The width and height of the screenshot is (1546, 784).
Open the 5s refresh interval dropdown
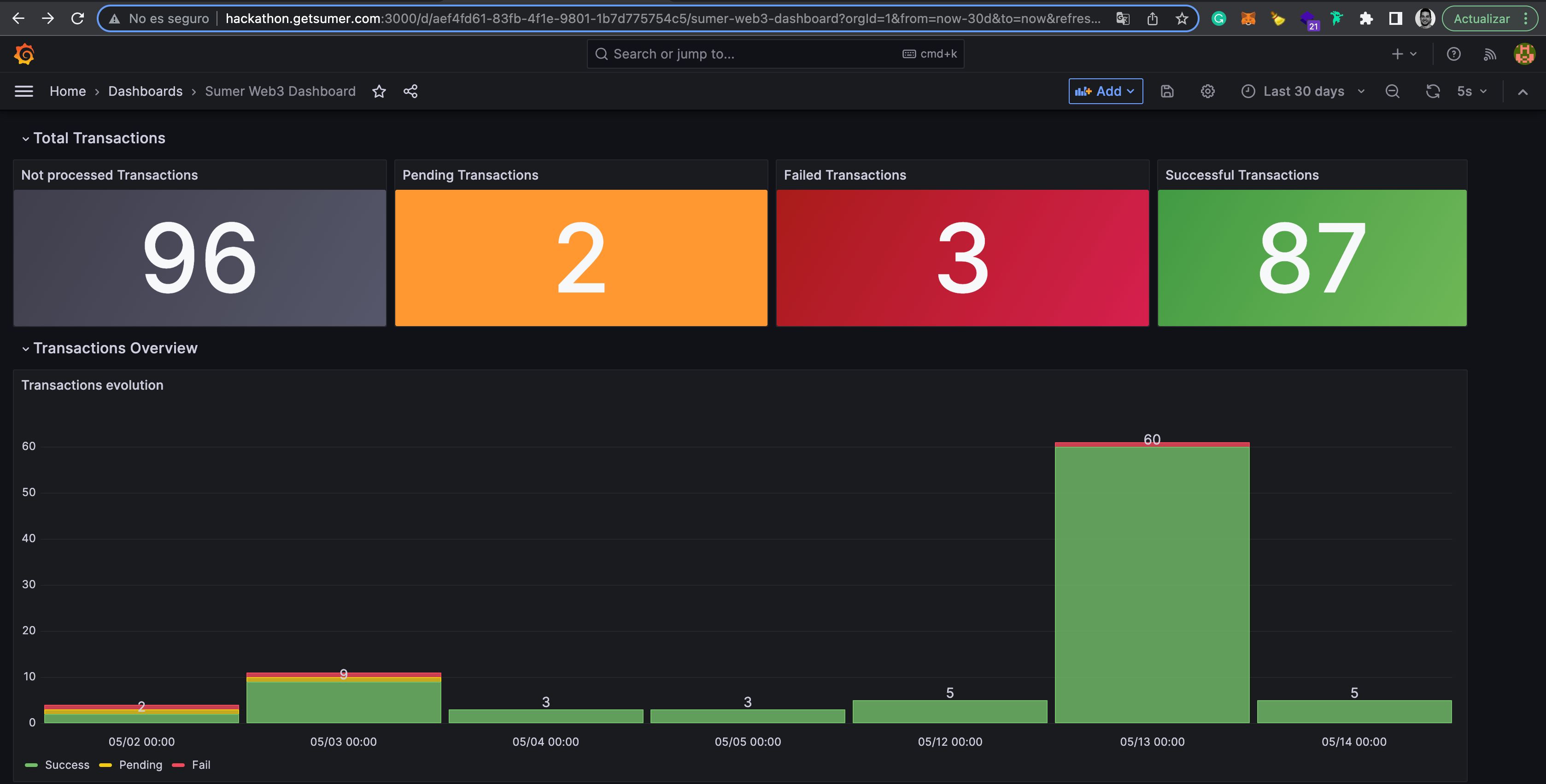[x=1471, y=91]
